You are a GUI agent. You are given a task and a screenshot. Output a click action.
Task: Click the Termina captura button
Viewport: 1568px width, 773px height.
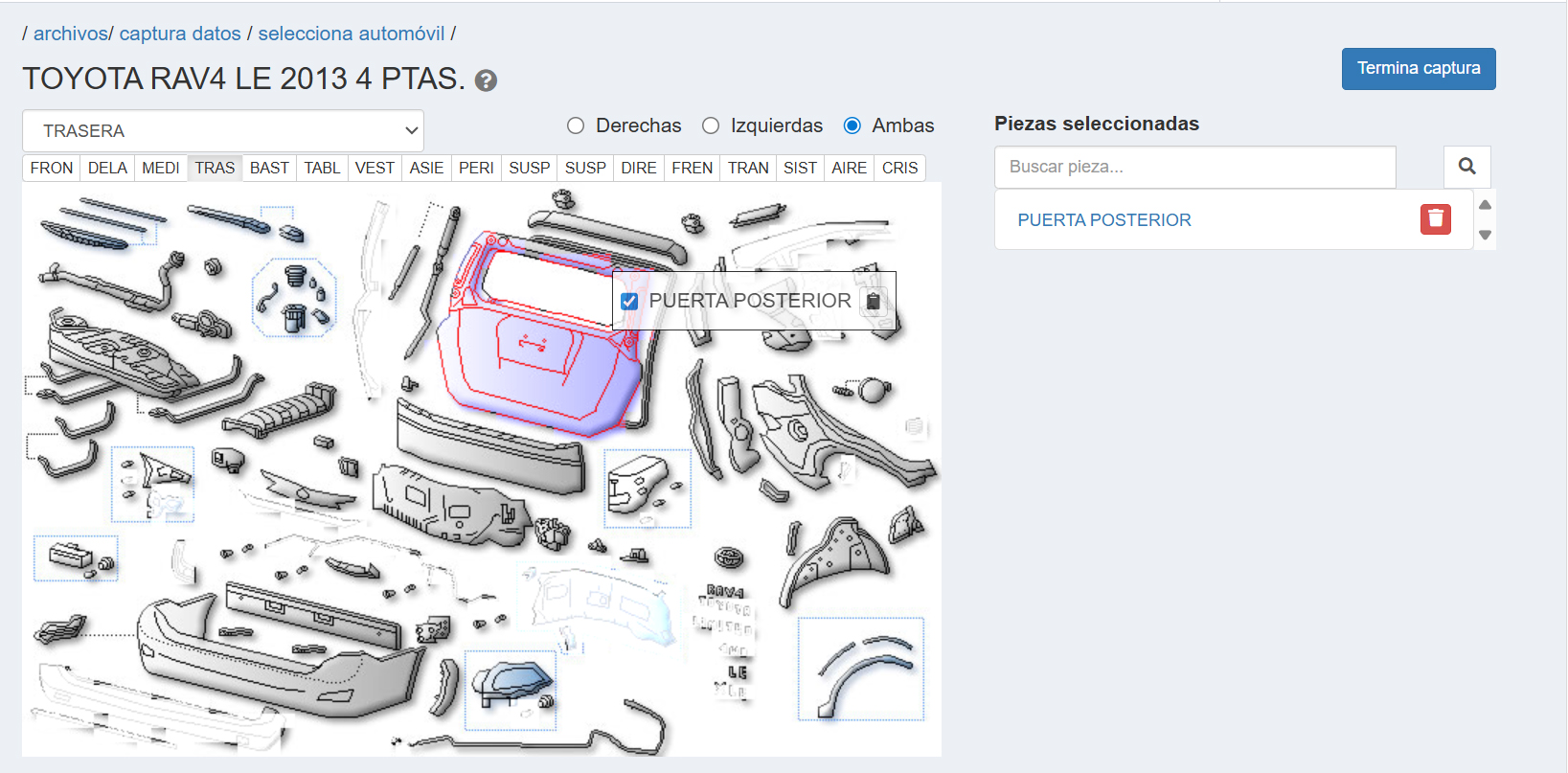(1418, 69)
